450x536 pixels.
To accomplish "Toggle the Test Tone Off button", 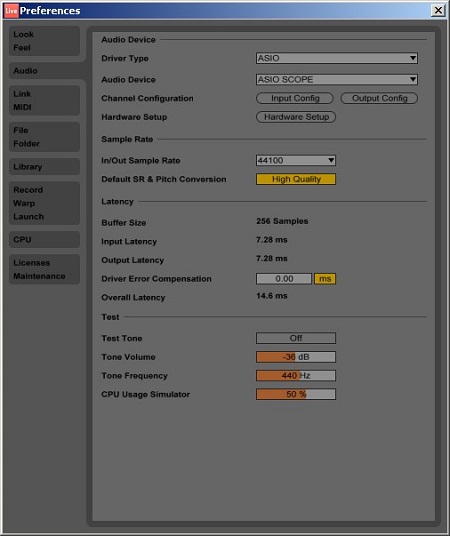I will [296, 338].
